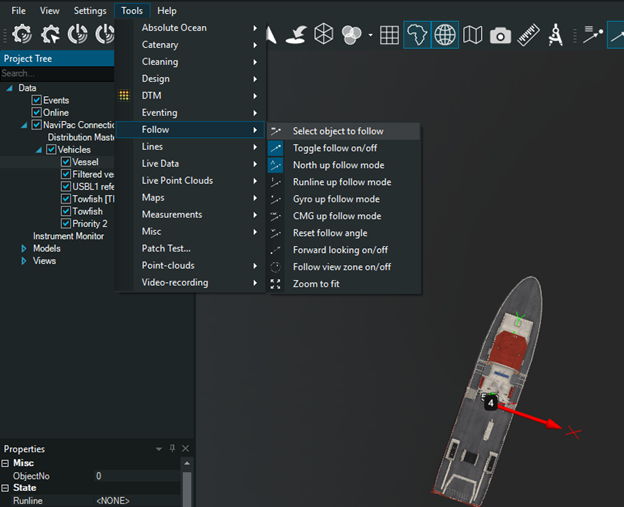Open the View menu
624x507 pixels.
pos(49,11)
